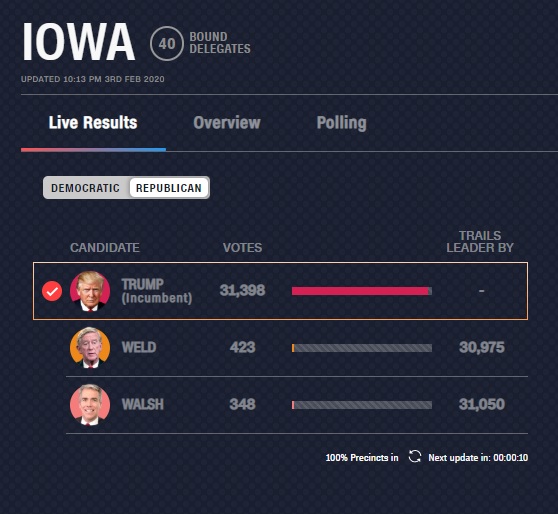Select the Live Results tab

click(x=93, y=122)
